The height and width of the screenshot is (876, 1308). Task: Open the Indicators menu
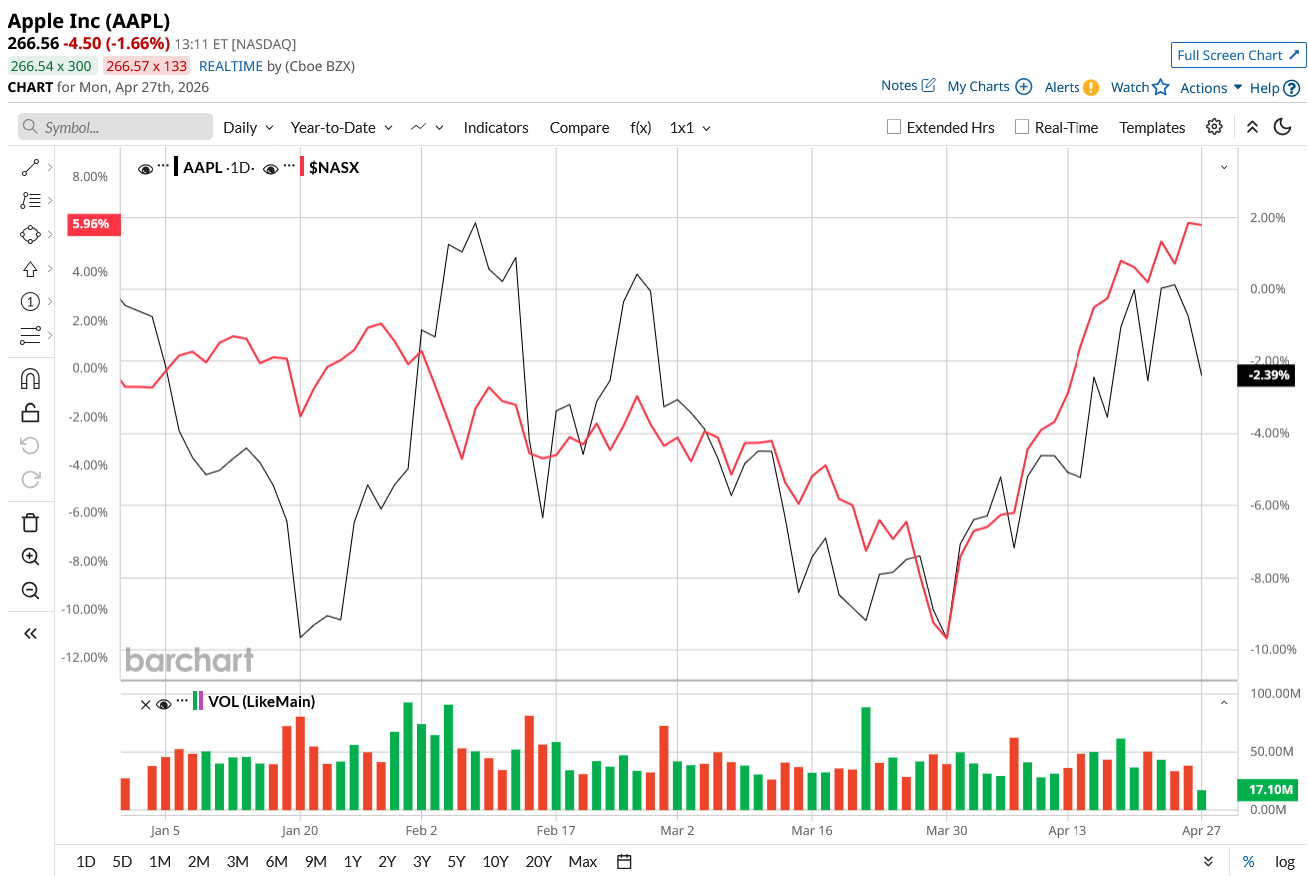tap(496, 127)
